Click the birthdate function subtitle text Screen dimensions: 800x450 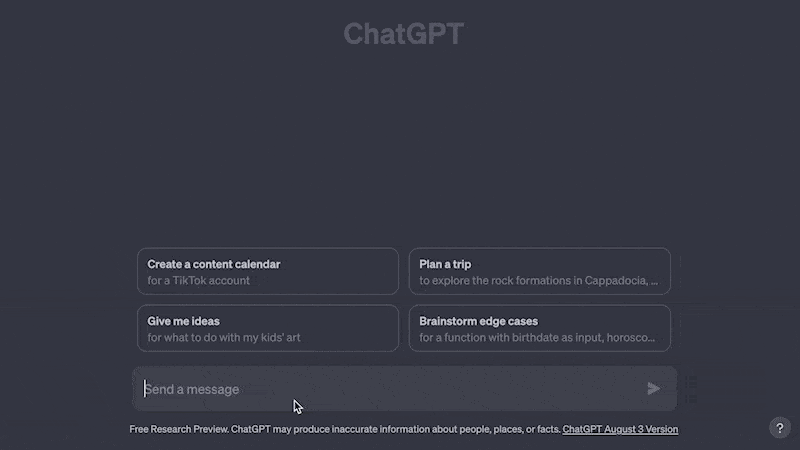click(x=537, y=338)
